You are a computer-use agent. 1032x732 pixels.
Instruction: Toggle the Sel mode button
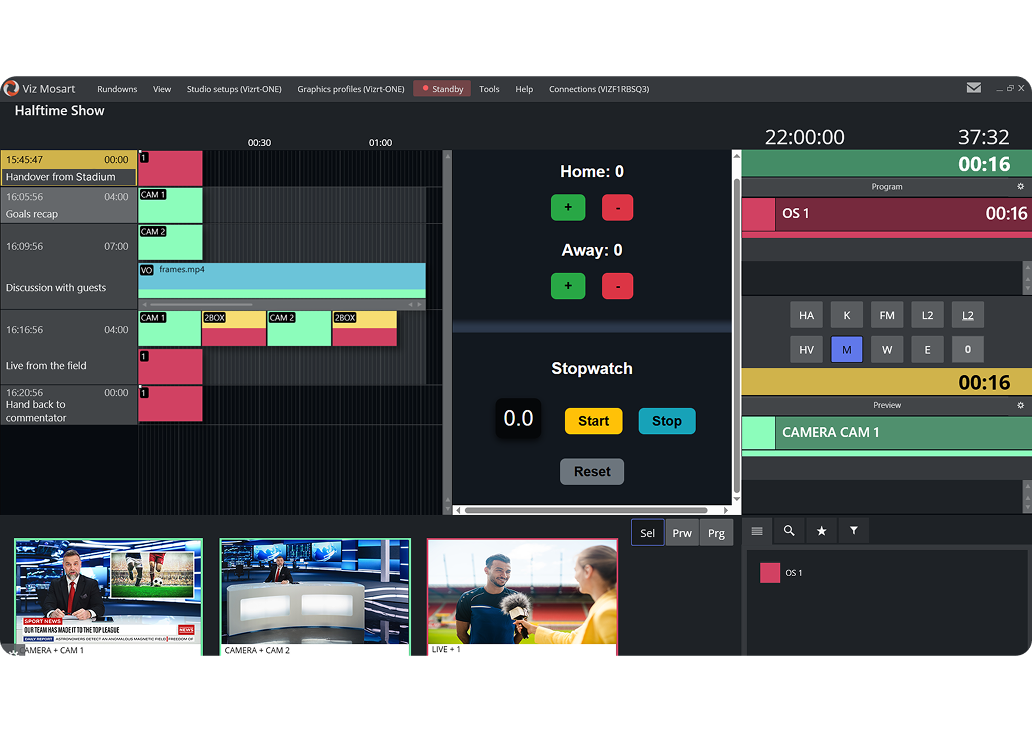pyautogui.click(x=647, y=533)
